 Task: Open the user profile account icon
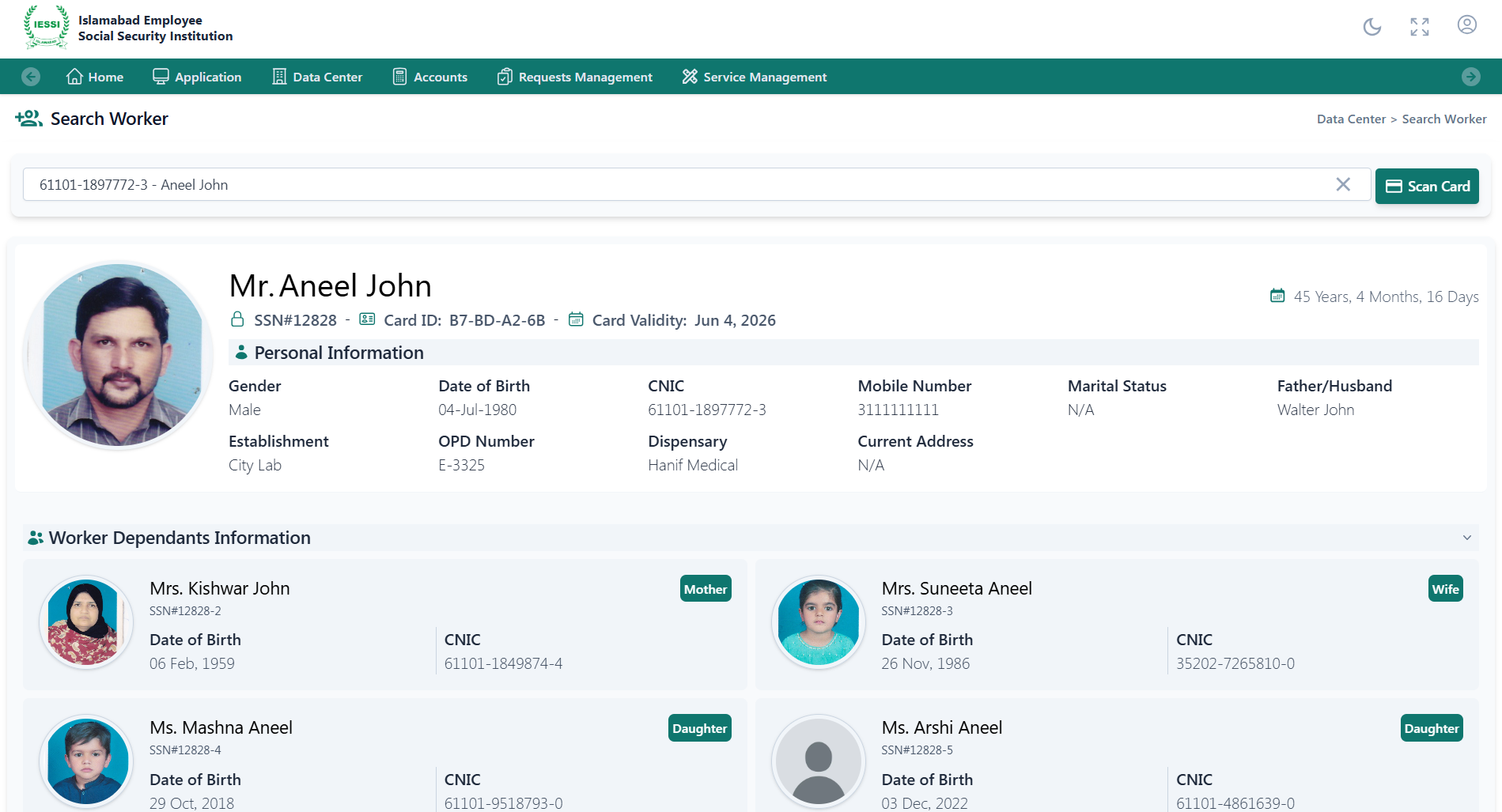click(x=1466, y=25)
